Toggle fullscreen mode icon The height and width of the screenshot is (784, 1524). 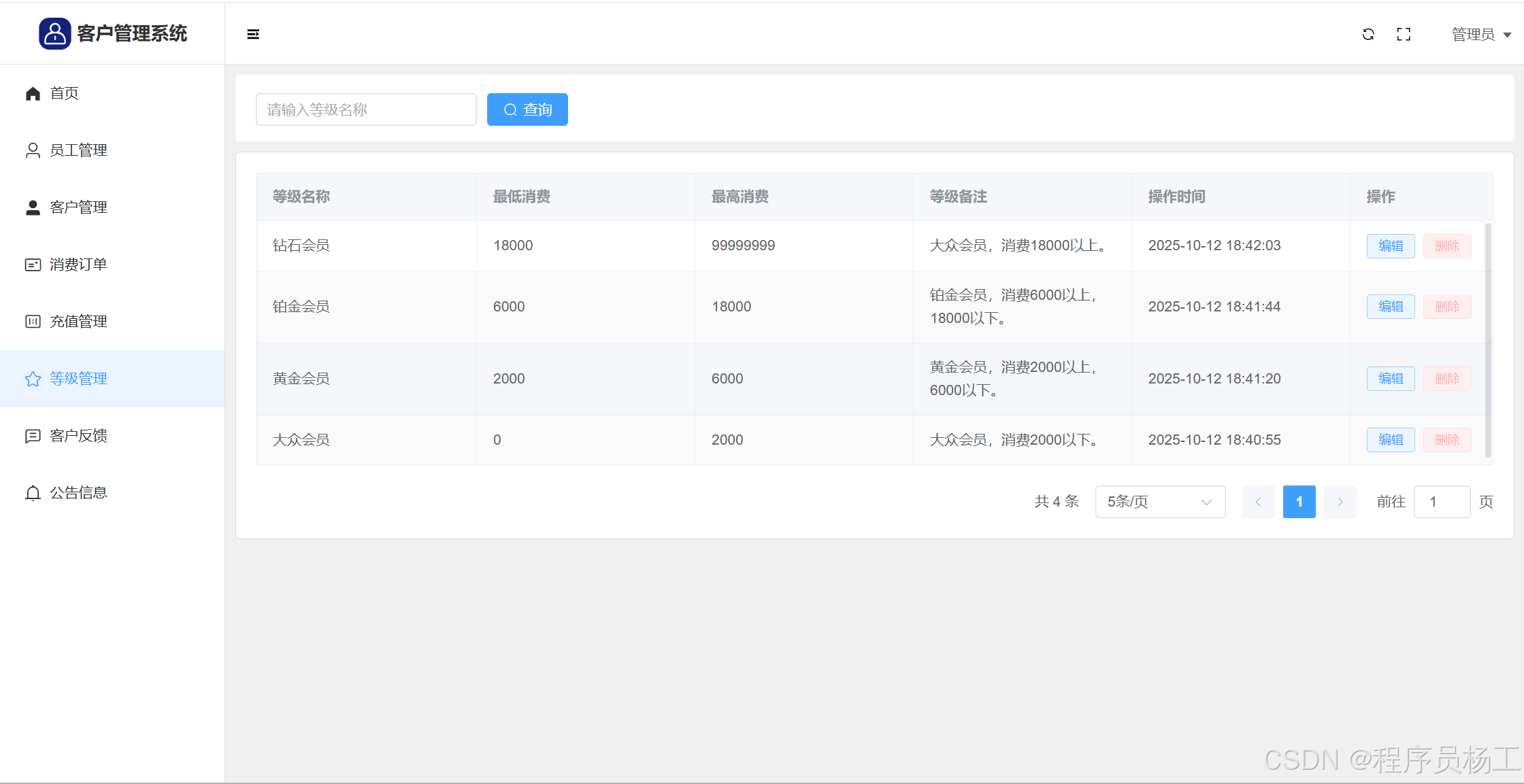coord(1404,34)
